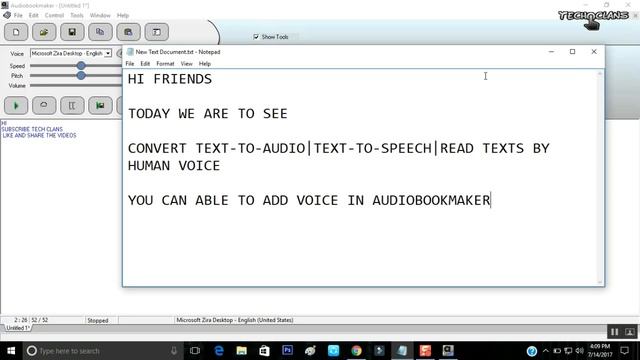Open the Microsoft Store taskbar icon

264,351
